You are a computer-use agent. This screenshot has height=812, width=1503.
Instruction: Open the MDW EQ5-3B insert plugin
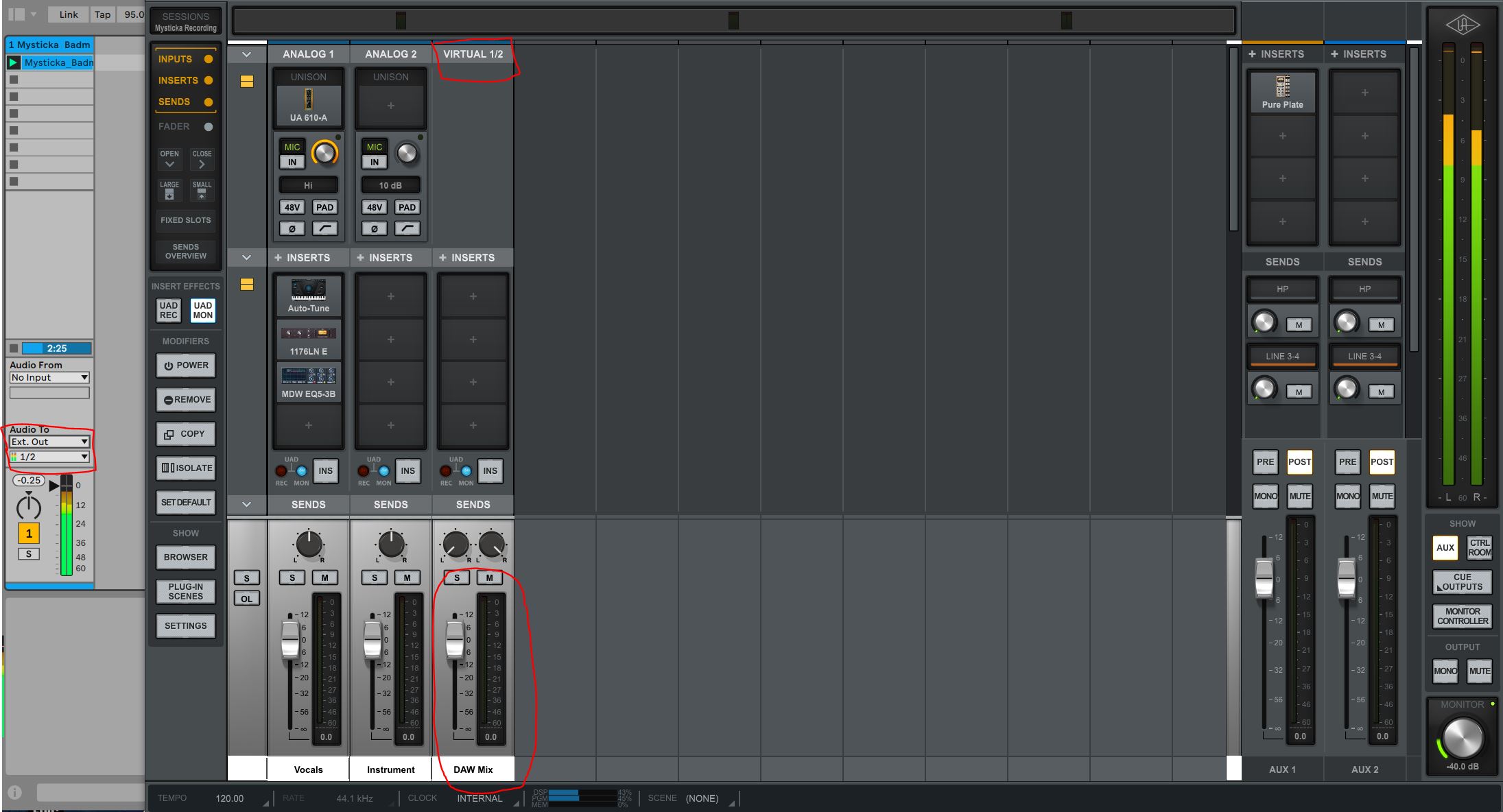(308, 382)
